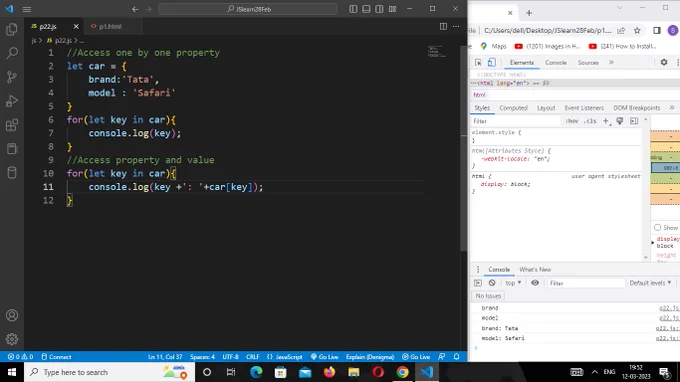Open the Search view in activity bar
The image size is (680, 382).
point(12,53)
